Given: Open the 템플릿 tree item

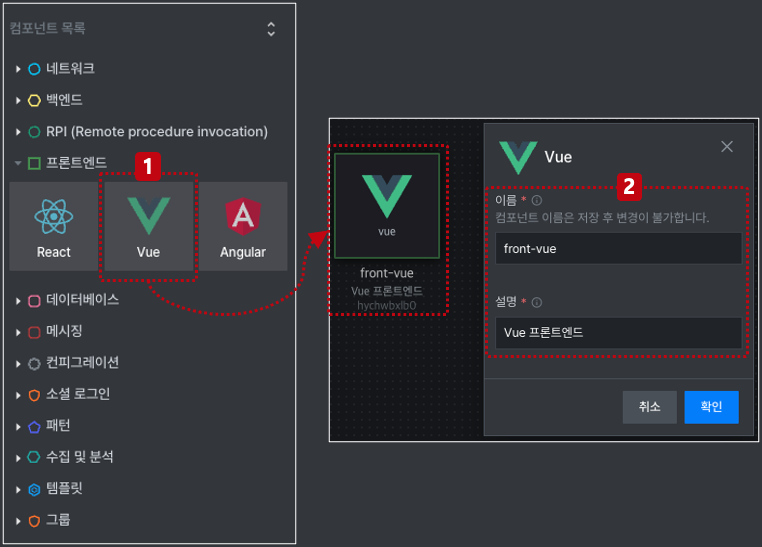Looking at the screenshot, I should coord(55,489).
